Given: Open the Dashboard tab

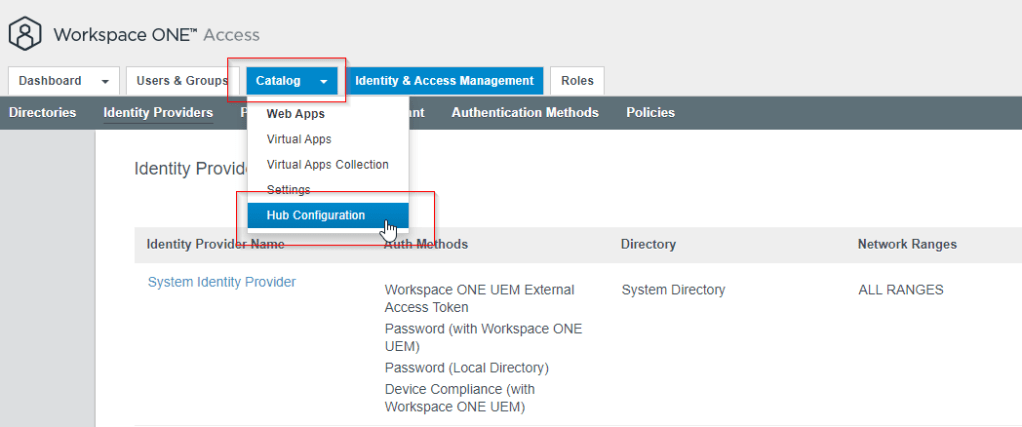Looking at the screenshot, I should [x=50, y=81].
